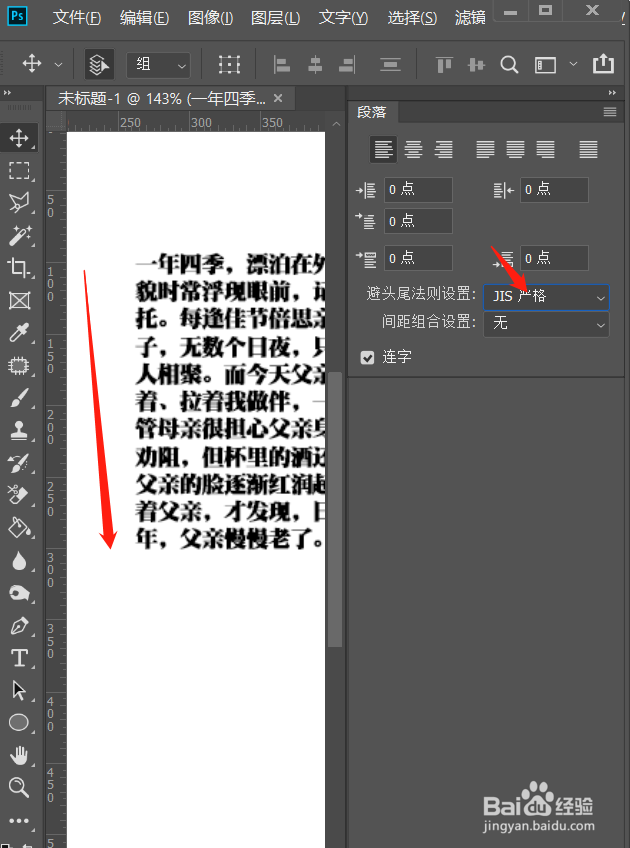Click the Share export icon
The height and width of the screenshot is (848, 630).
[603, 64]
